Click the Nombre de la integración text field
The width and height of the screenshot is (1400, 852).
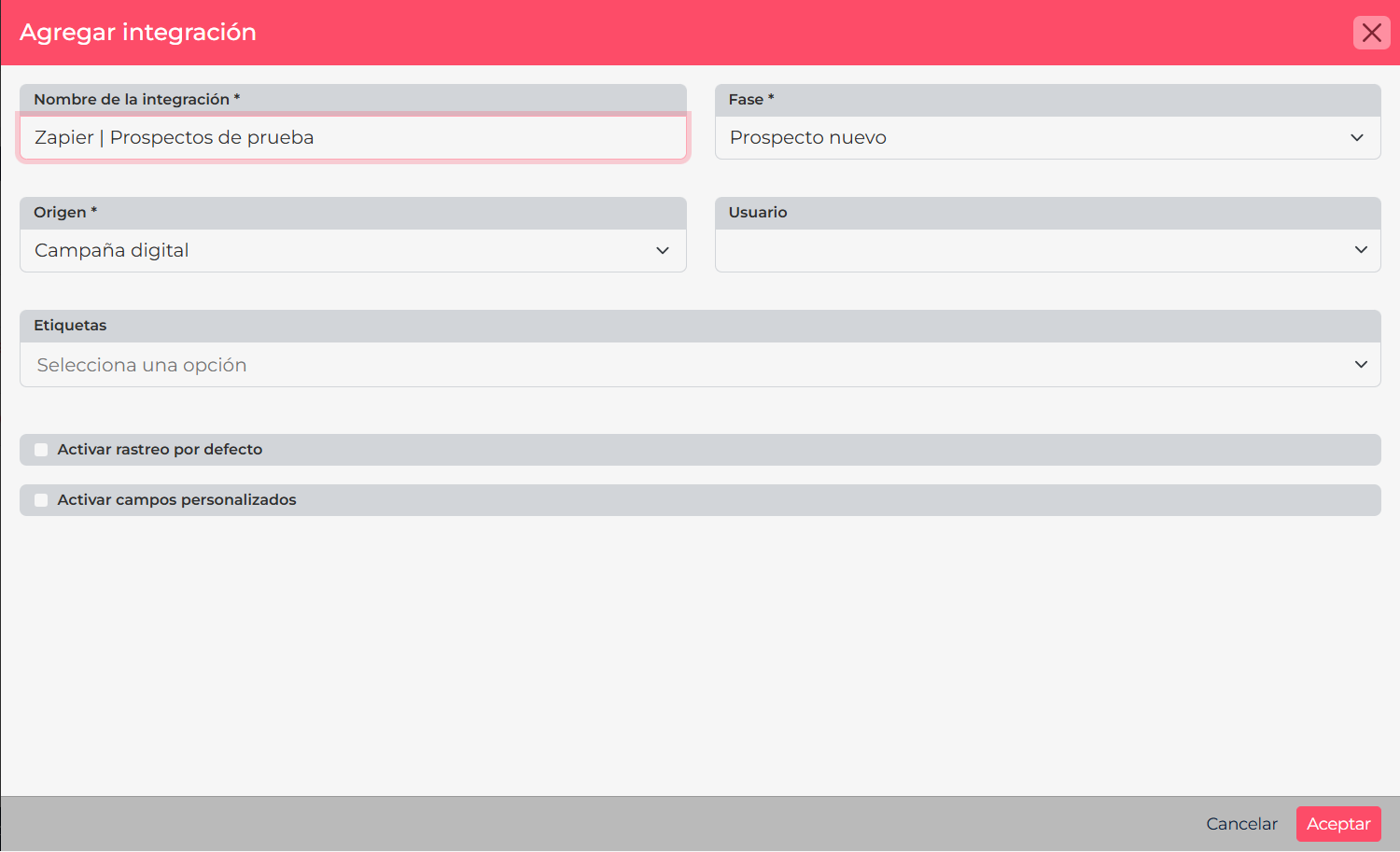(353, 137)
